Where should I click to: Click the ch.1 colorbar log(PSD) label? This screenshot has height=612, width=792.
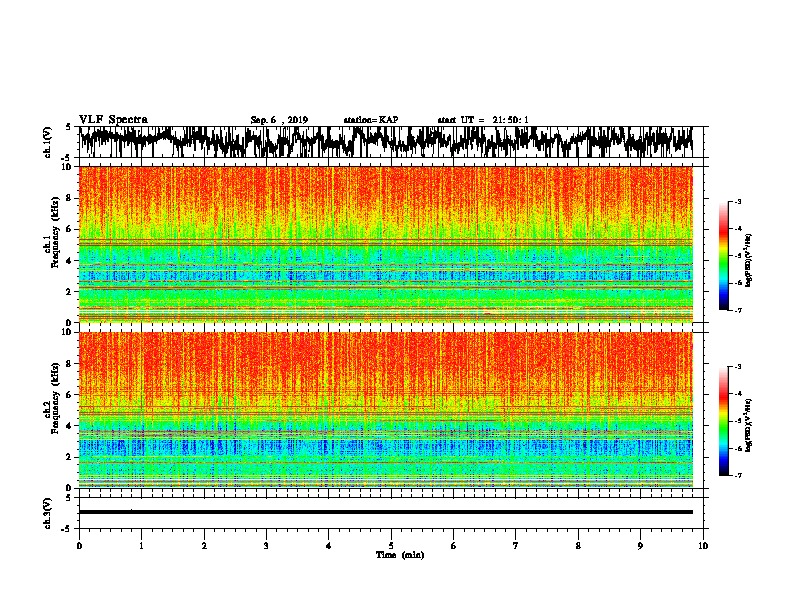(x=748, y=260)
